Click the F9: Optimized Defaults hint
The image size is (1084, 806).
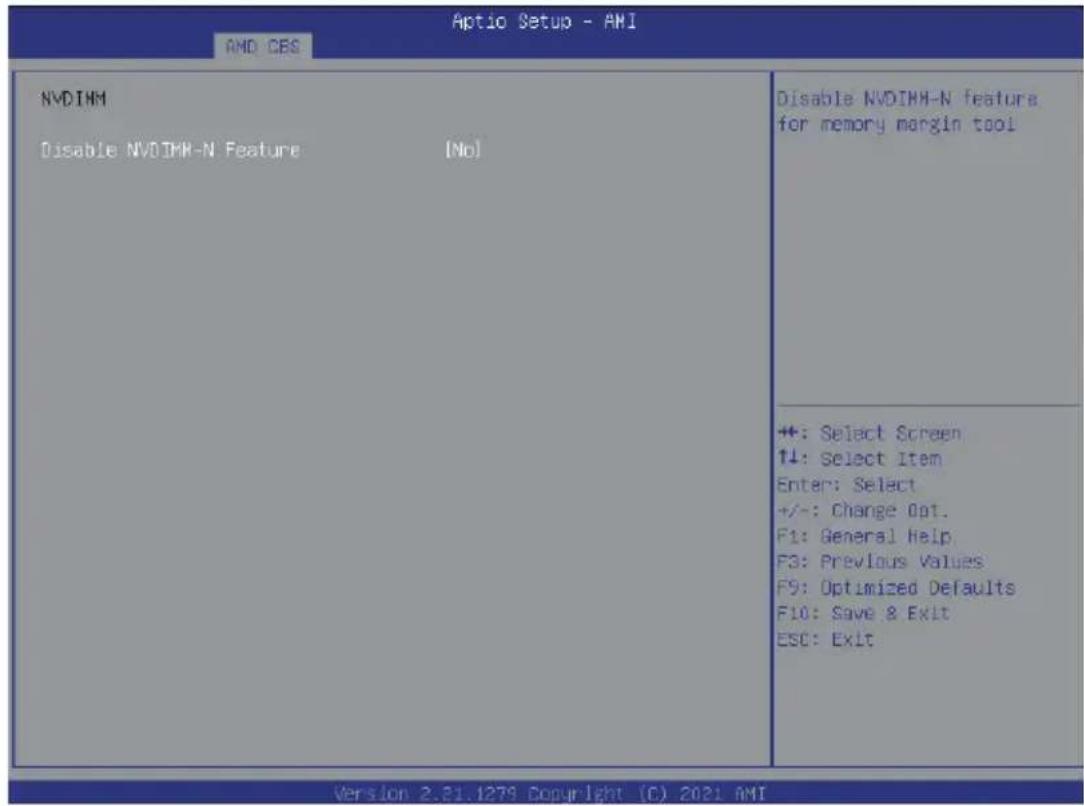896,588
